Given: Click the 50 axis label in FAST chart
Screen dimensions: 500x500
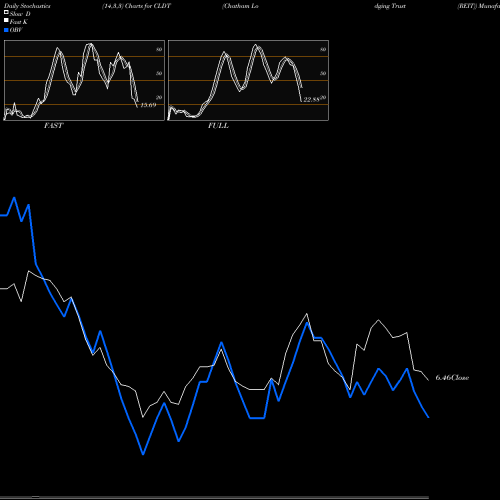Looking at the screenshot, I should (159, 73).
